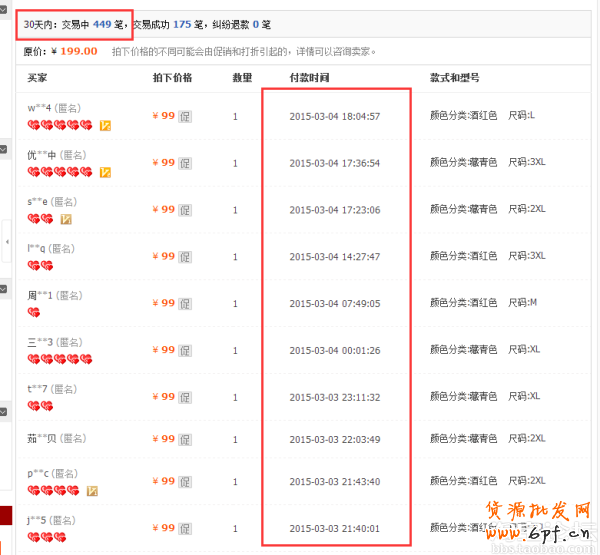600x555 pixels.
Task: Click the 款式和型号 column header
Action: [454, 77]
